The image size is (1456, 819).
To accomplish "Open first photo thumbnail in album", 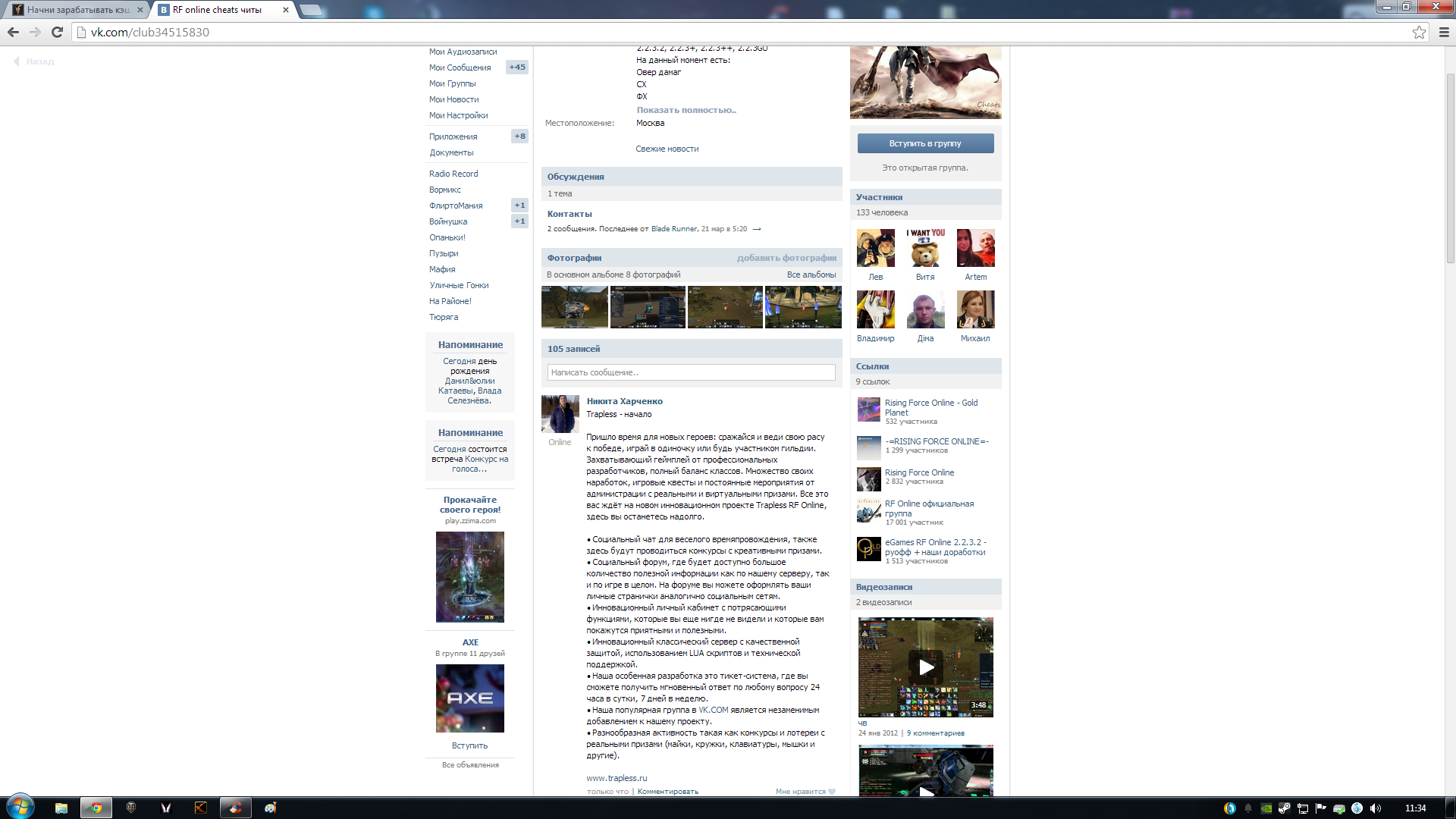I will 575,306.
